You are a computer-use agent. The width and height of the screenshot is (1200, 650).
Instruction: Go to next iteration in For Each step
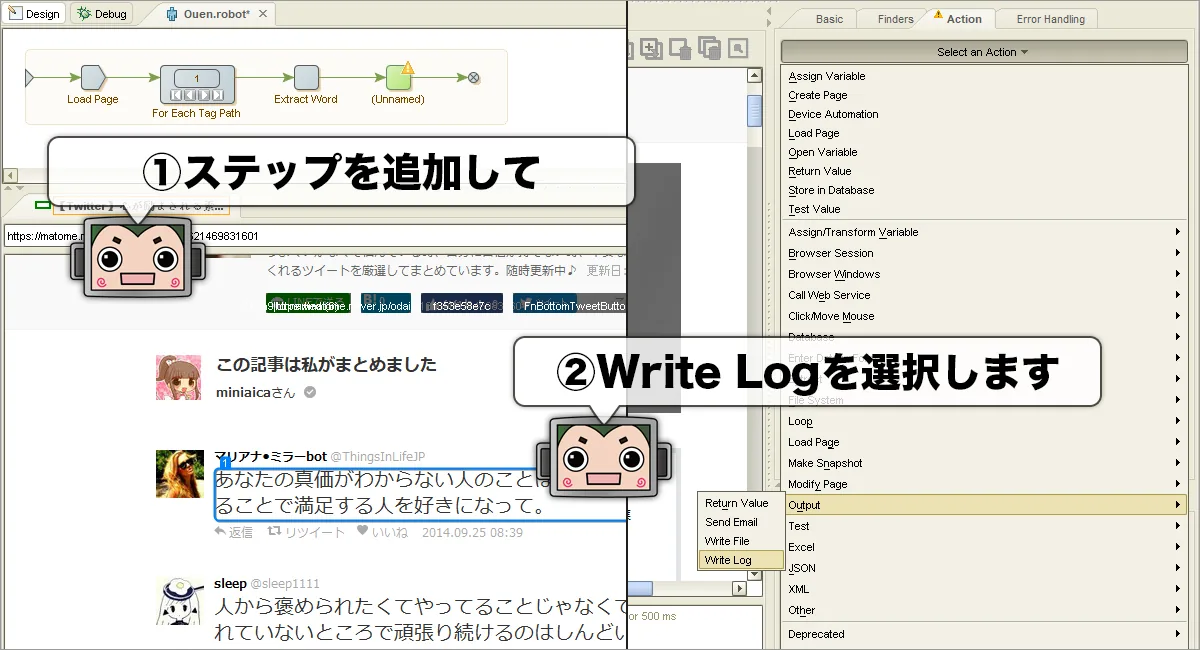[x=204, y=95]
